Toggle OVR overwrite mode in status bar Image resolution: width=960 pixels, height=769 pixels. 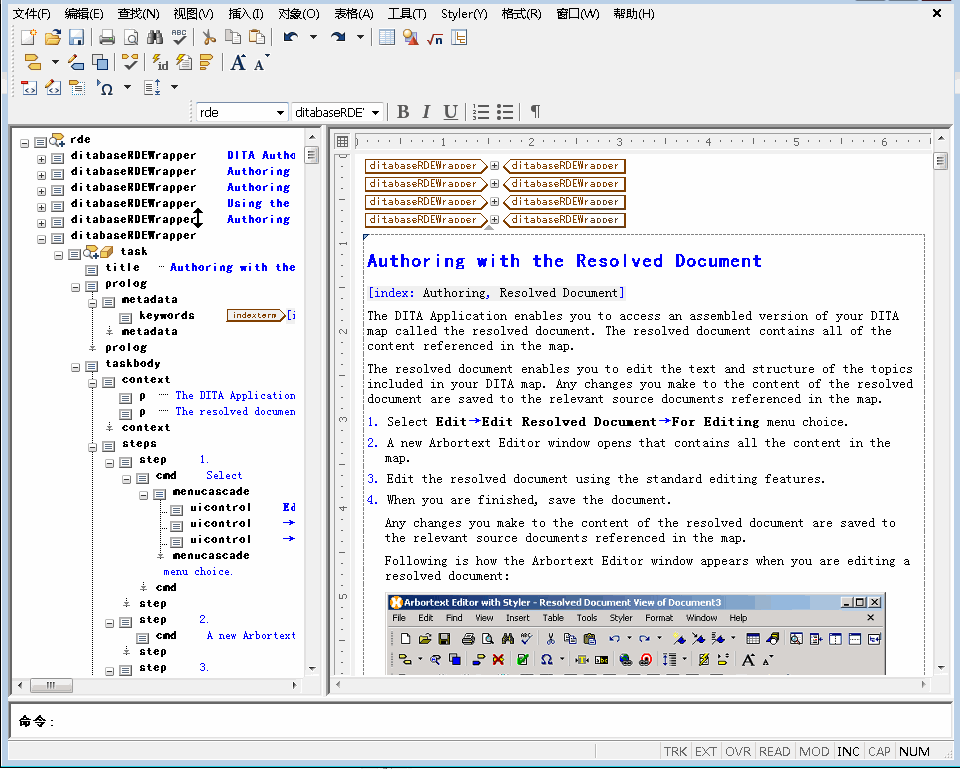(738, 751)
